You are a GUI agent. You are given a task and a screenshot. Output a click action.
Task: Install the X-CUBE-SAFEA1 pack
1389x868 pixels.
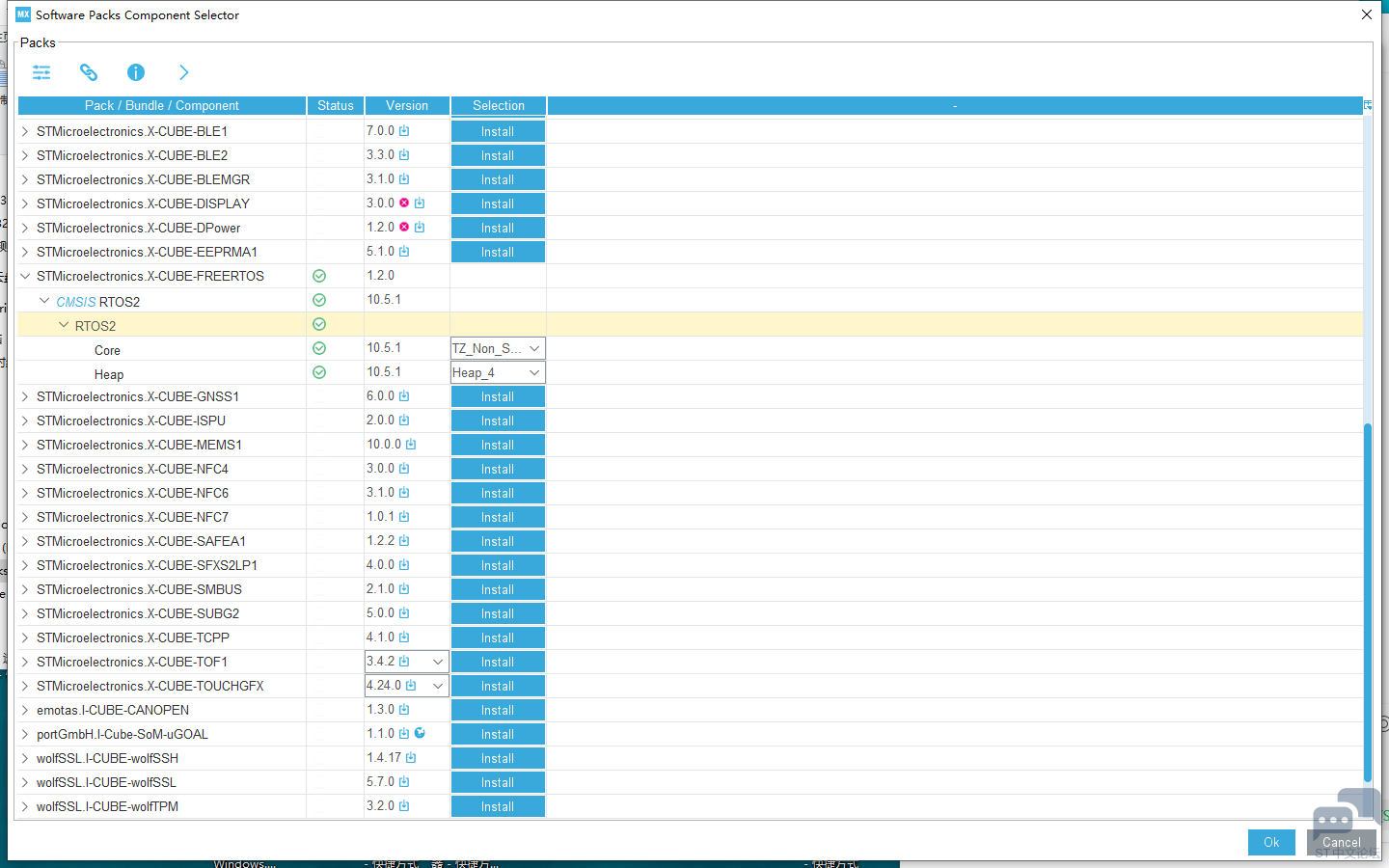[498, 541]
